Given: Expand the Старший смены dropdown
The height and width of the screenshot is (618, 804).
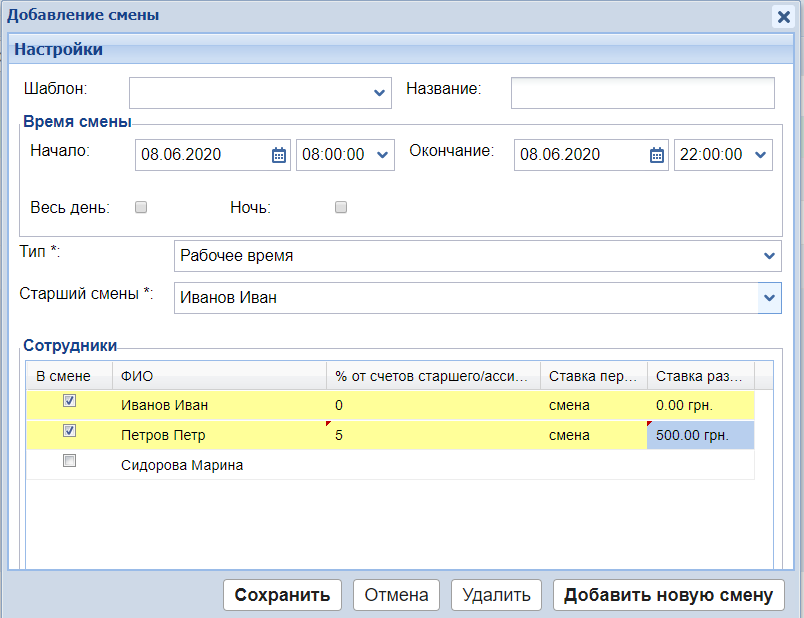Looking at the screenshot, I should [x=769, y=298].
